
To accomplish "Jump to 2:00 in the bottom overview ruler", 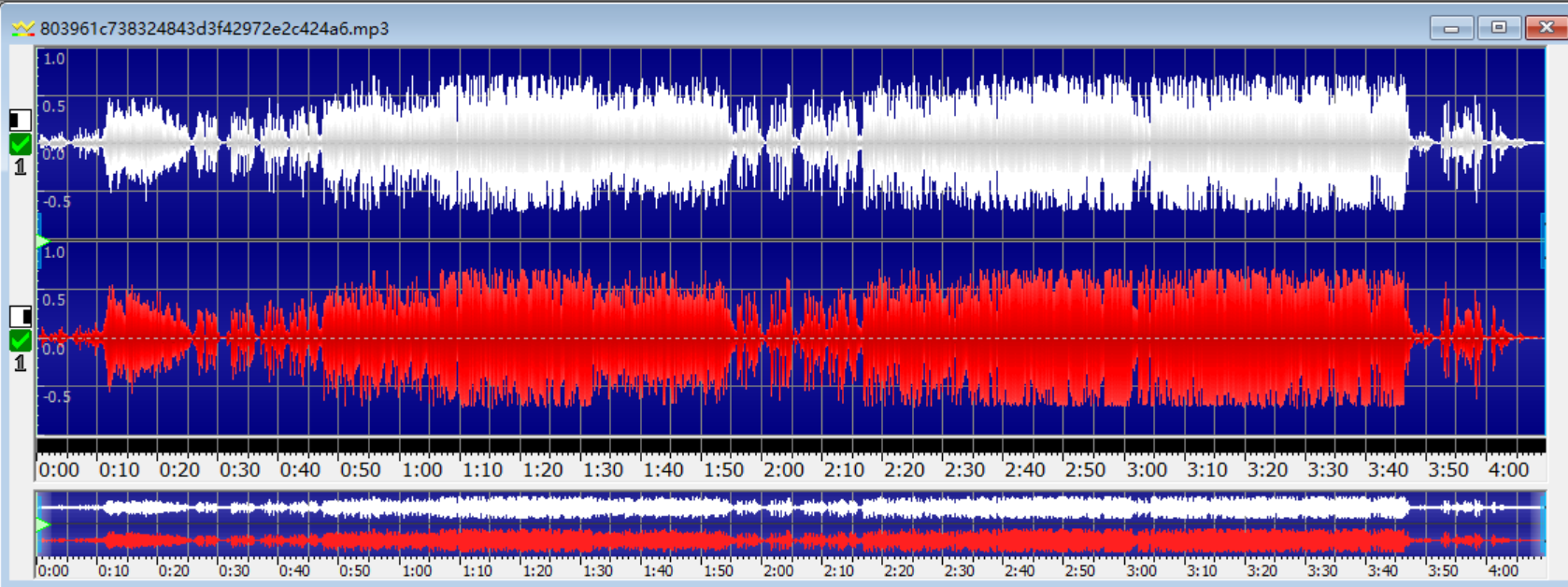I will tap(777, 570).
